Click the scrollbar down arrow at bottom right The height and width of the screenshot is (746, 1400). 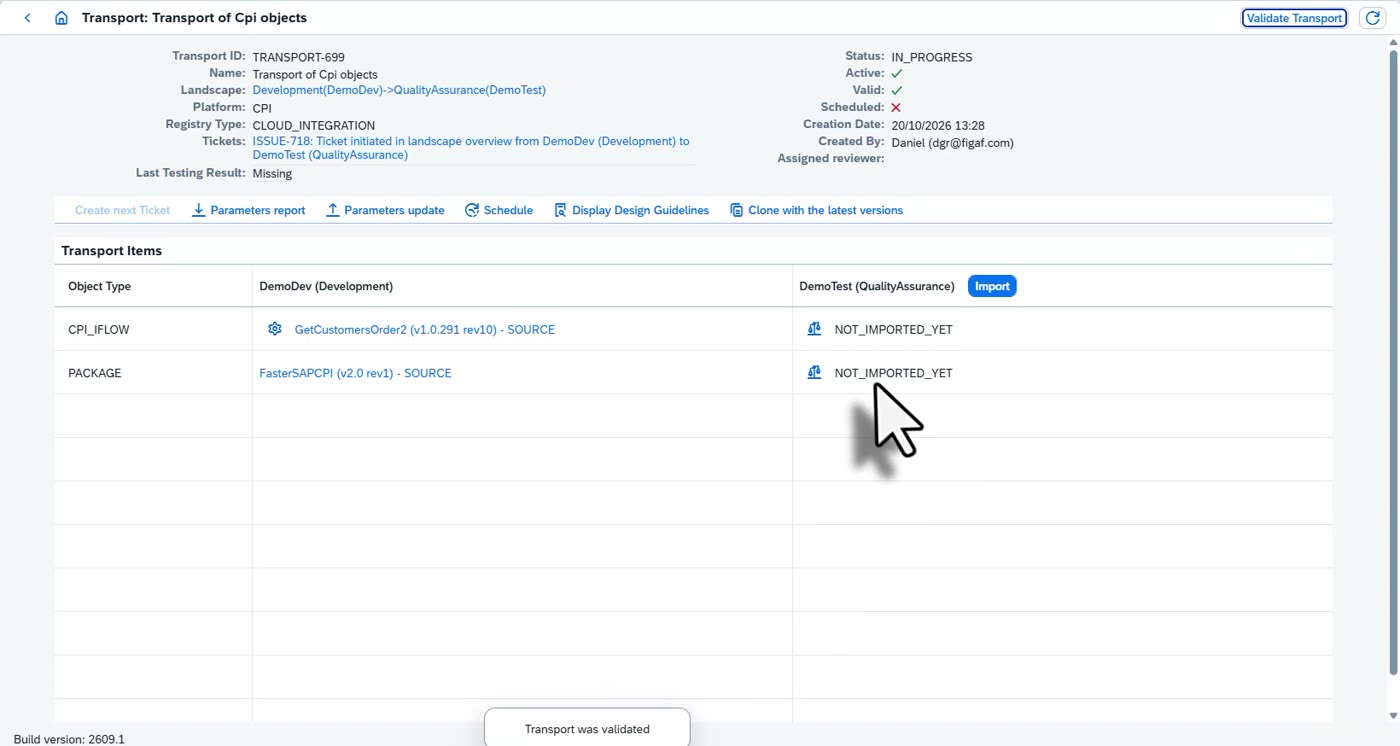1394,716
